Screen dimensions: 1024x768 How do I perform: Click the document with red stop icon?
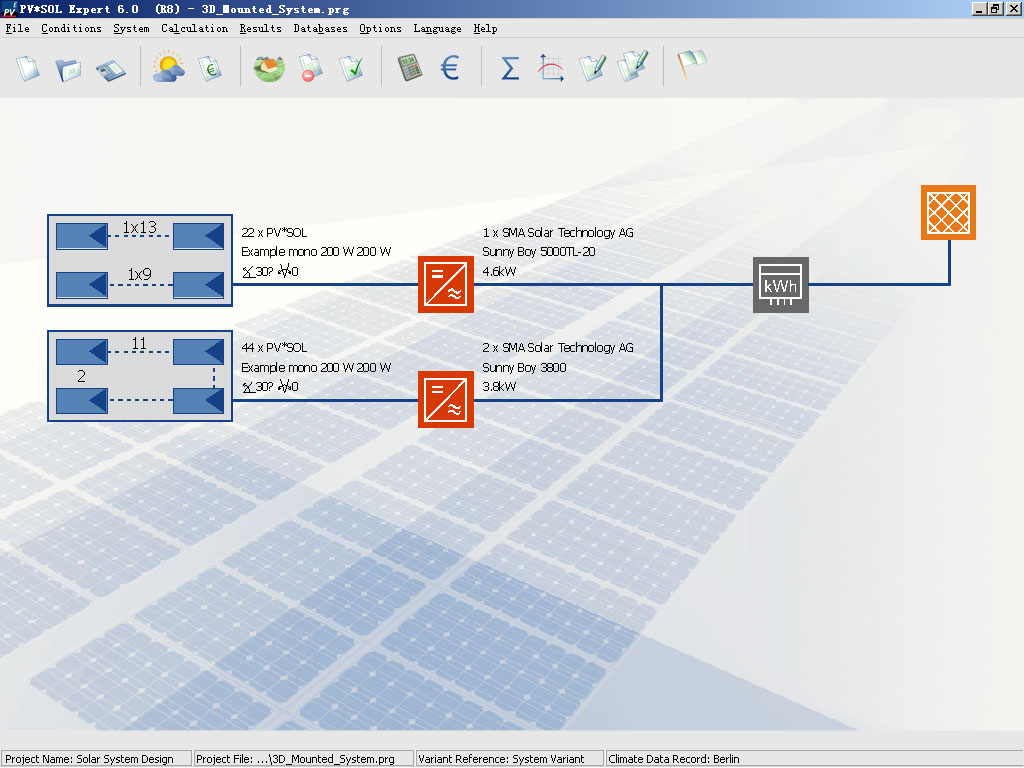pos(310,68)
